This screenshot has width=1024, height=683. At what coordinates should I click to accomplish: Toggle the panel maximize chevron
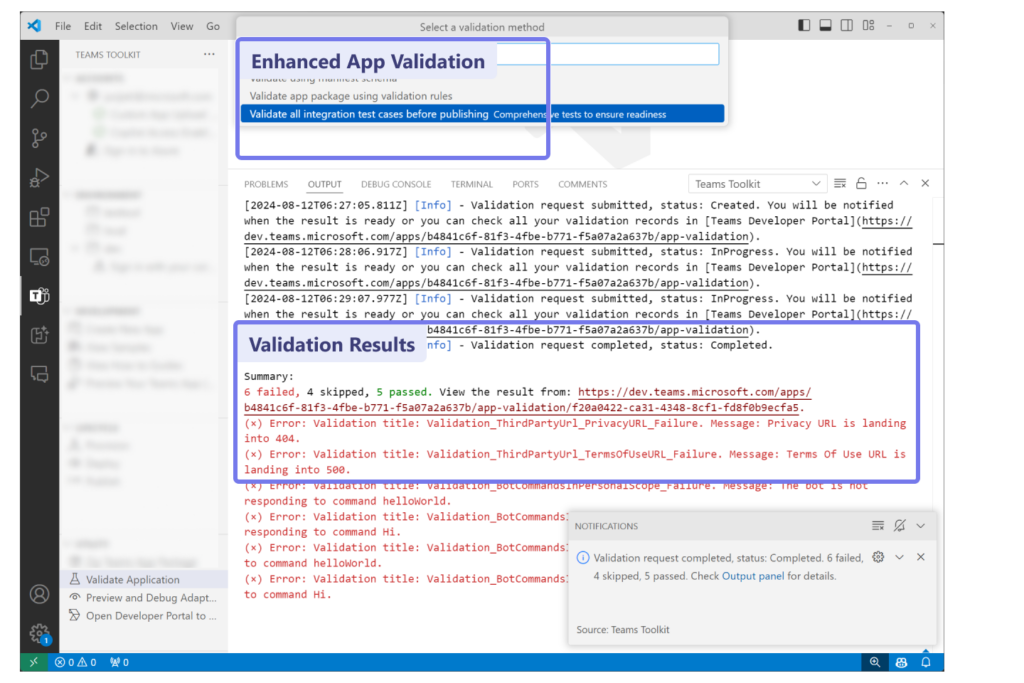click(x=903, y=183)
